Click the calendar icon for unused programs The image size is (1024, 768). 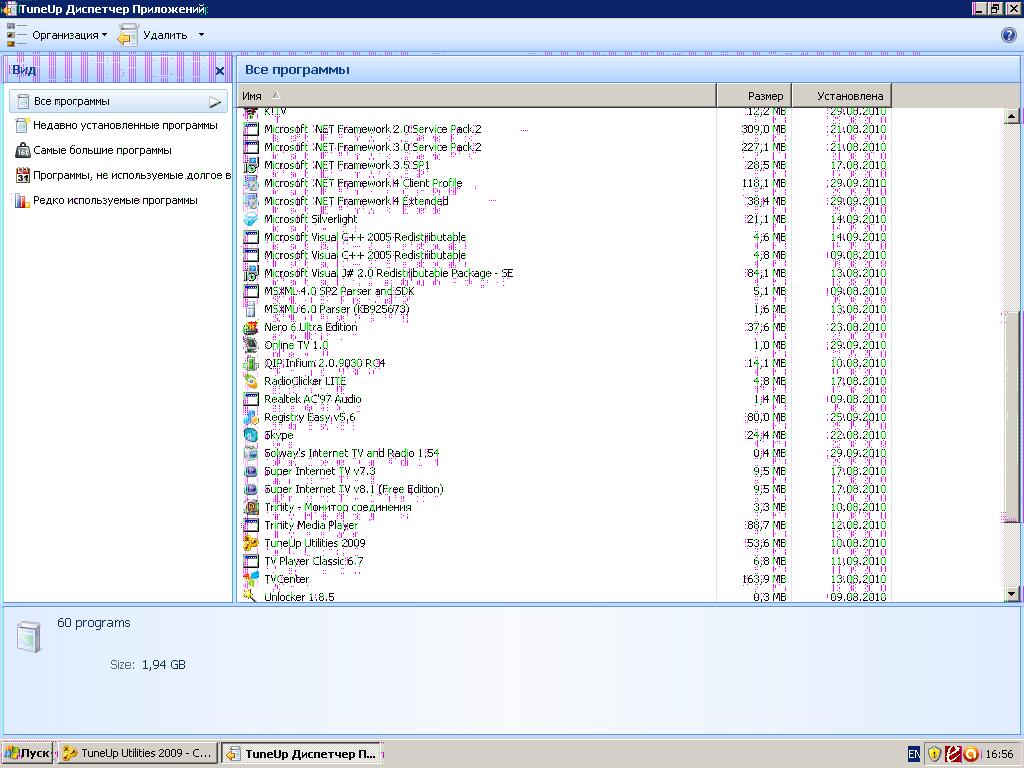(22, 175)
